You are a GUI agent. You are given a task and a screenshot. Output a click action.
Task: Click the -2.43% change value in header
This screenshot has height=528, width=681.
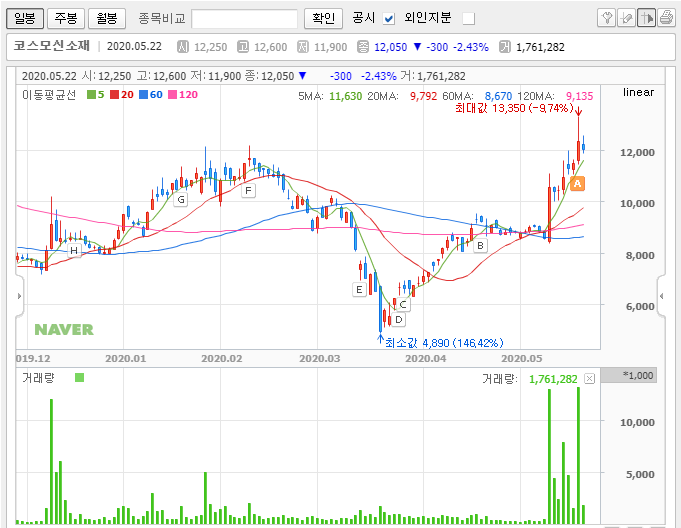point(471,47)
